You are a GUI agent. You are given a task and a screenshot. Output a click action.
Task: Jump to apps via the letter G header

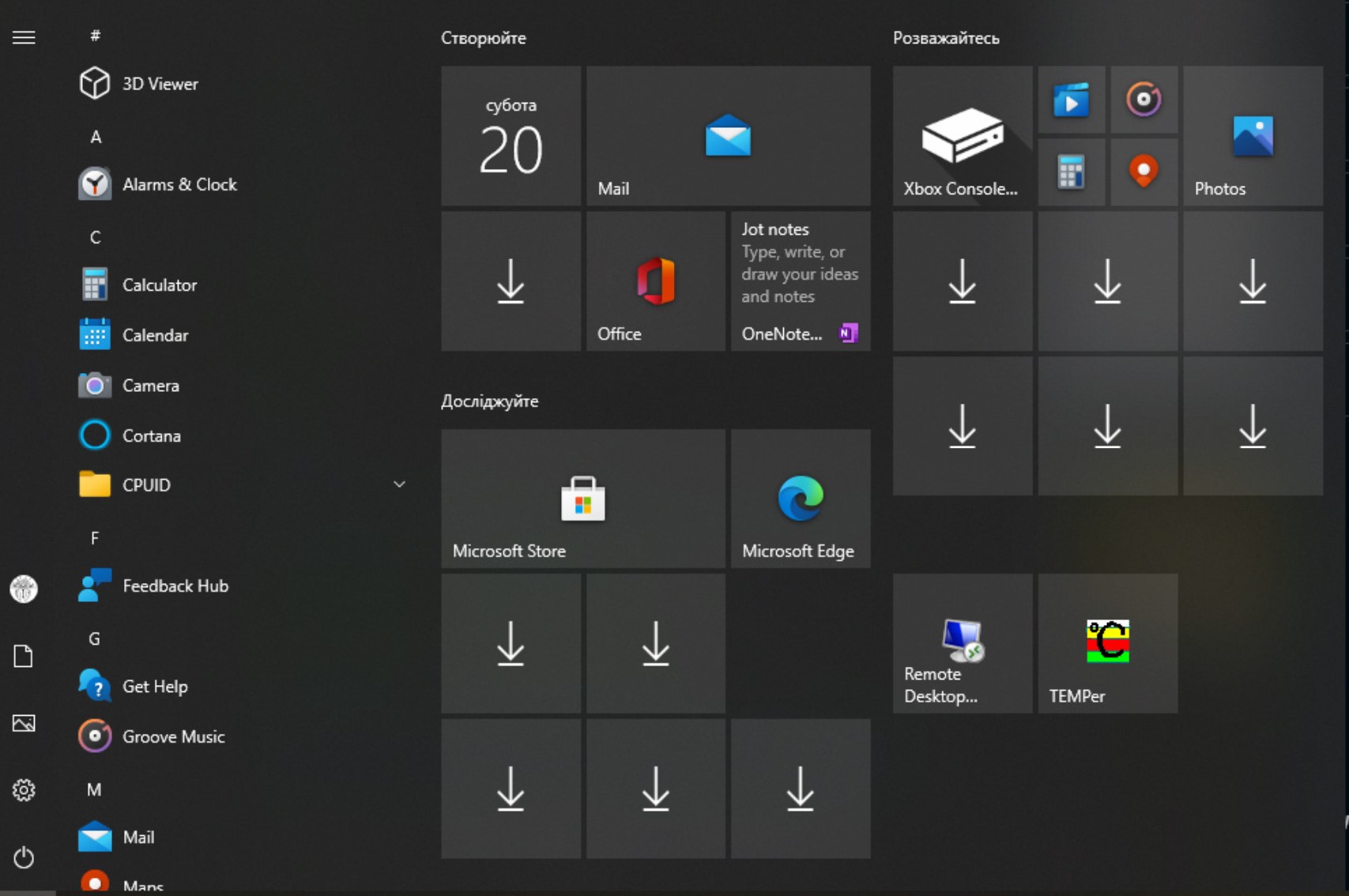click(x=93, y=639)
